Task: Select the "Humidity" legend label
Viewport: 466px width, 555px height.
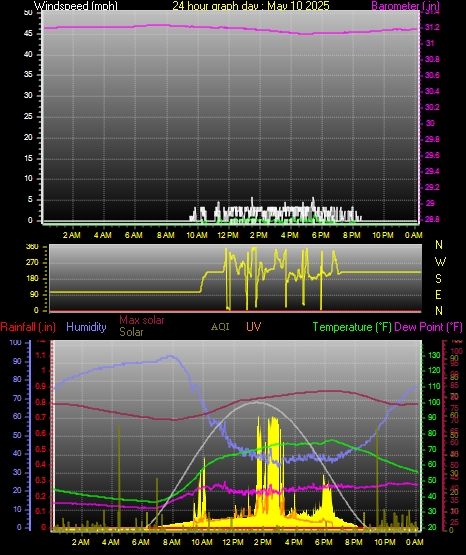Action: (x=86, y=327)
